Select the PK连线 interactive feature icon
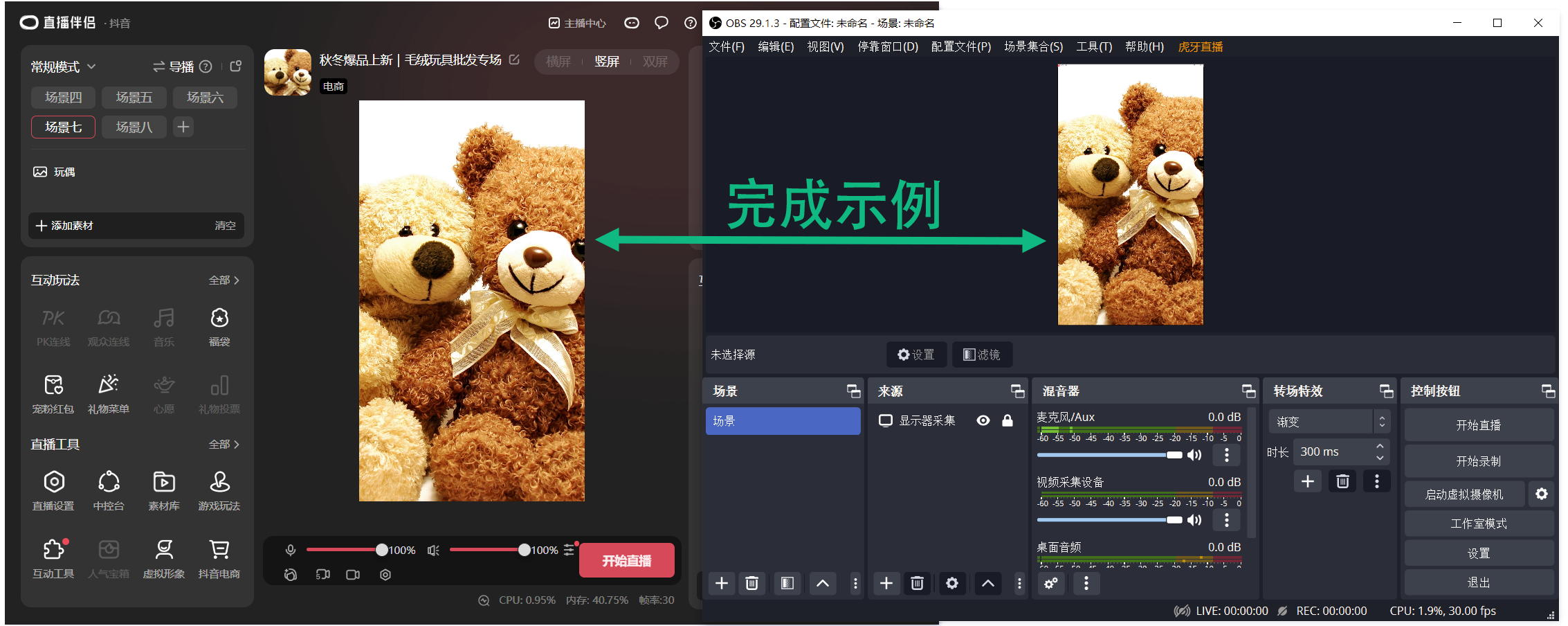Viewport: 1568px width, 626px height. [x=53, y=319]
